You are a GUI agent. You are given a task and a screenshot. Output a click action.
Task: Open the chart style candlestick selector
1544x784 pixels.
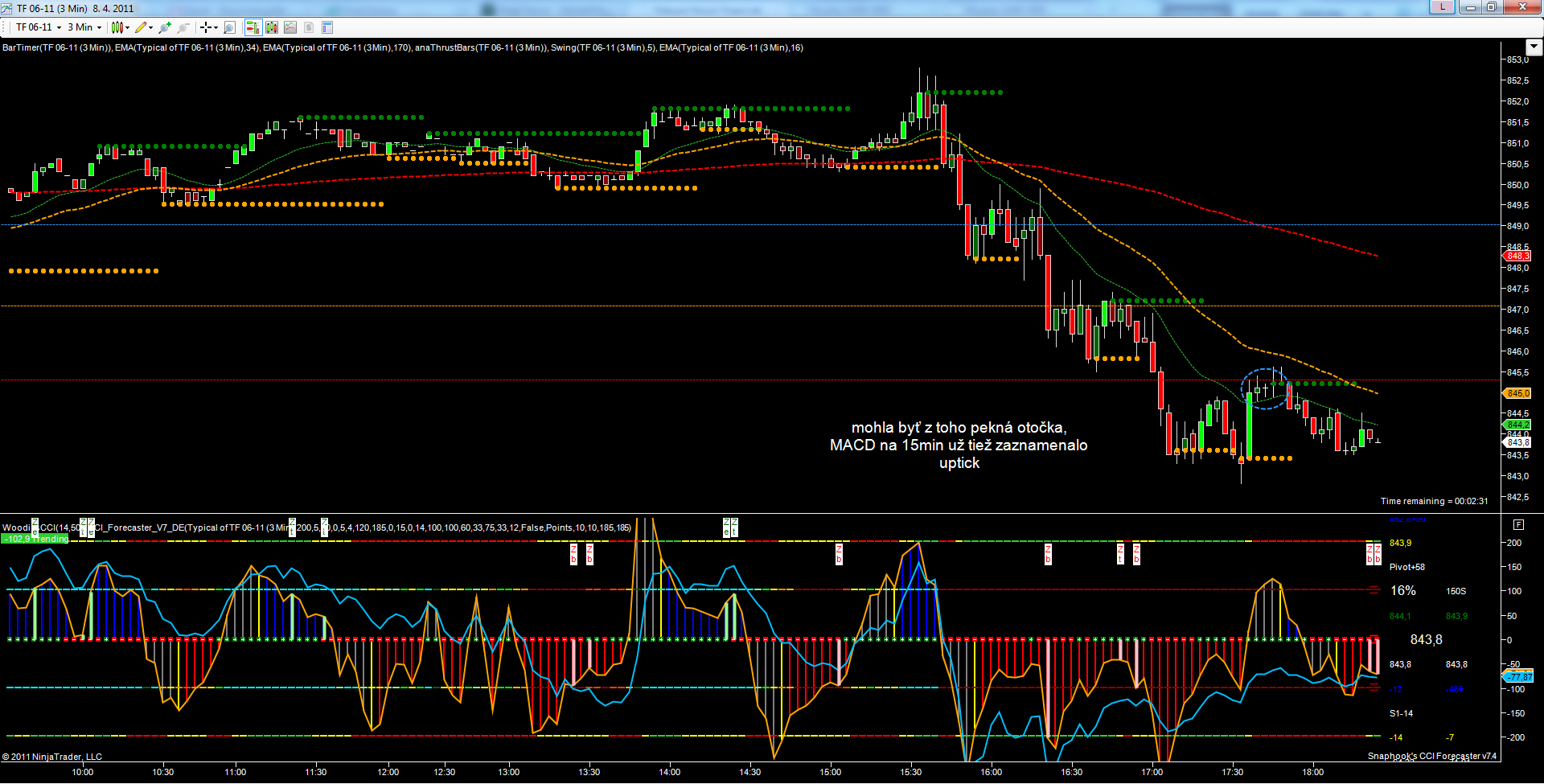click(117, 27)
